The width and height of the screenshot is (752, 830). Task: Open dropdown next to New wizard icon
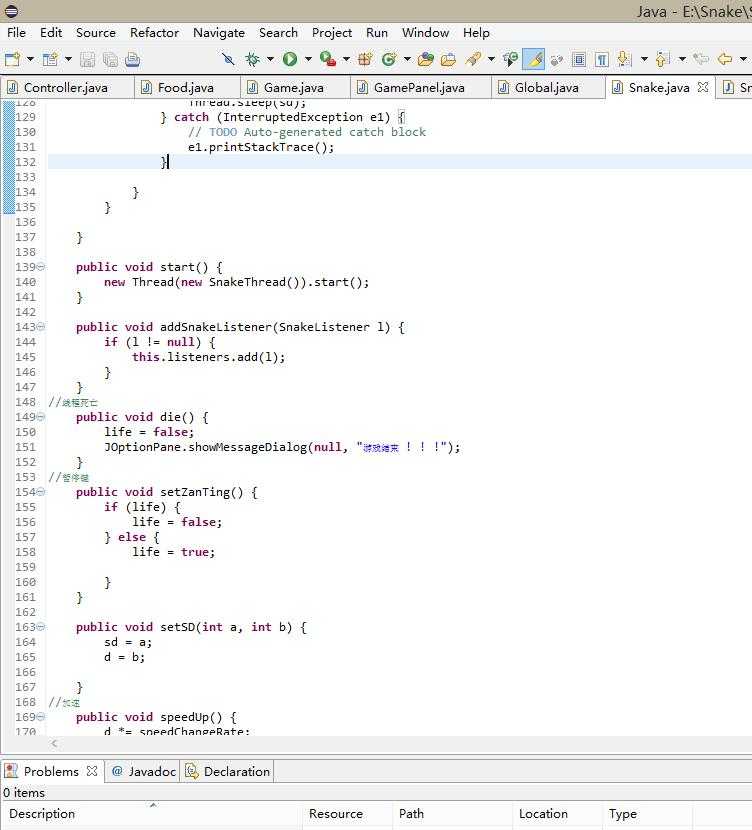point(30,59)
